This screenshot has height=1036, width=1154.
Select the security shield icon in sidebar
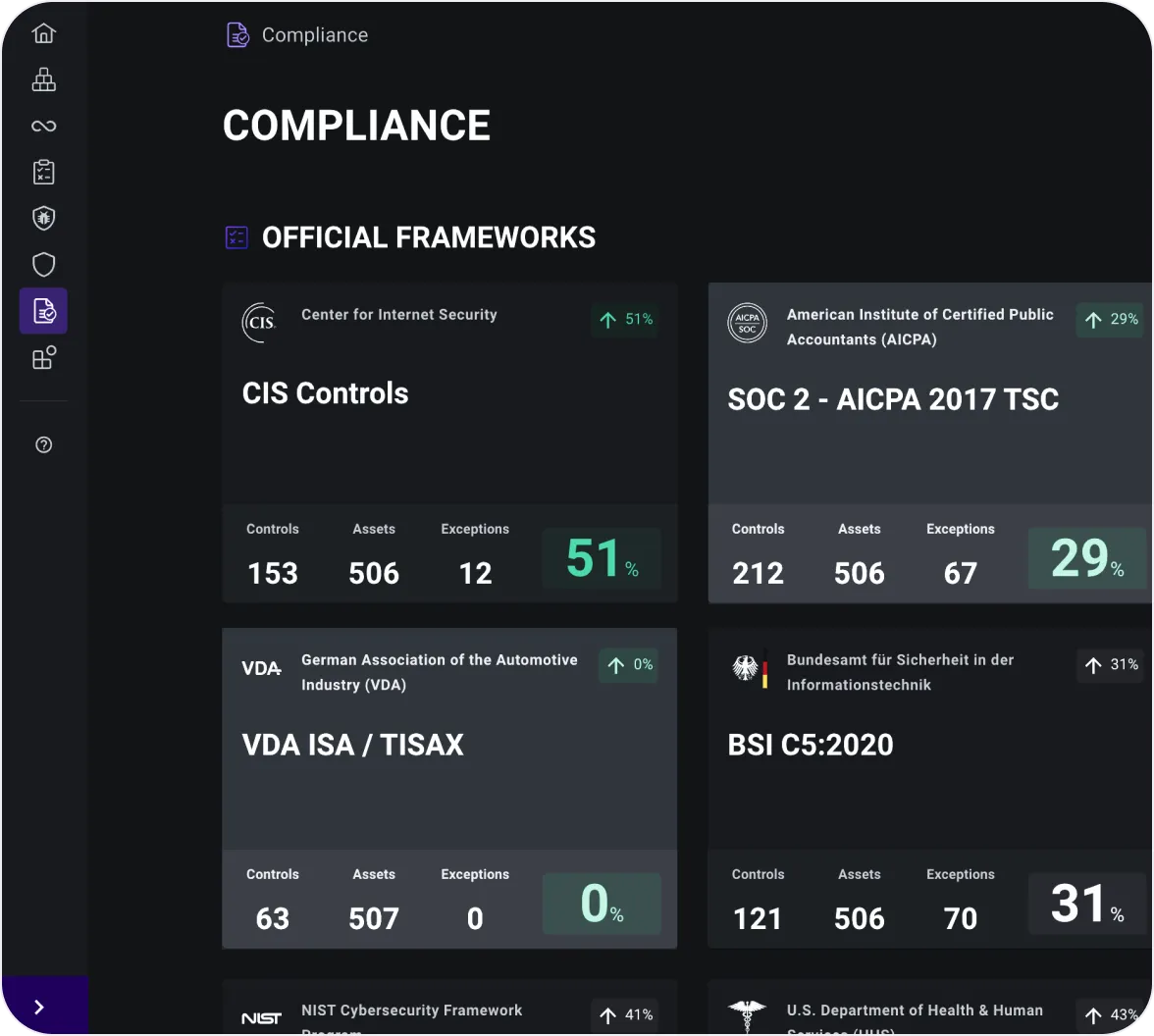click(43, 264)
